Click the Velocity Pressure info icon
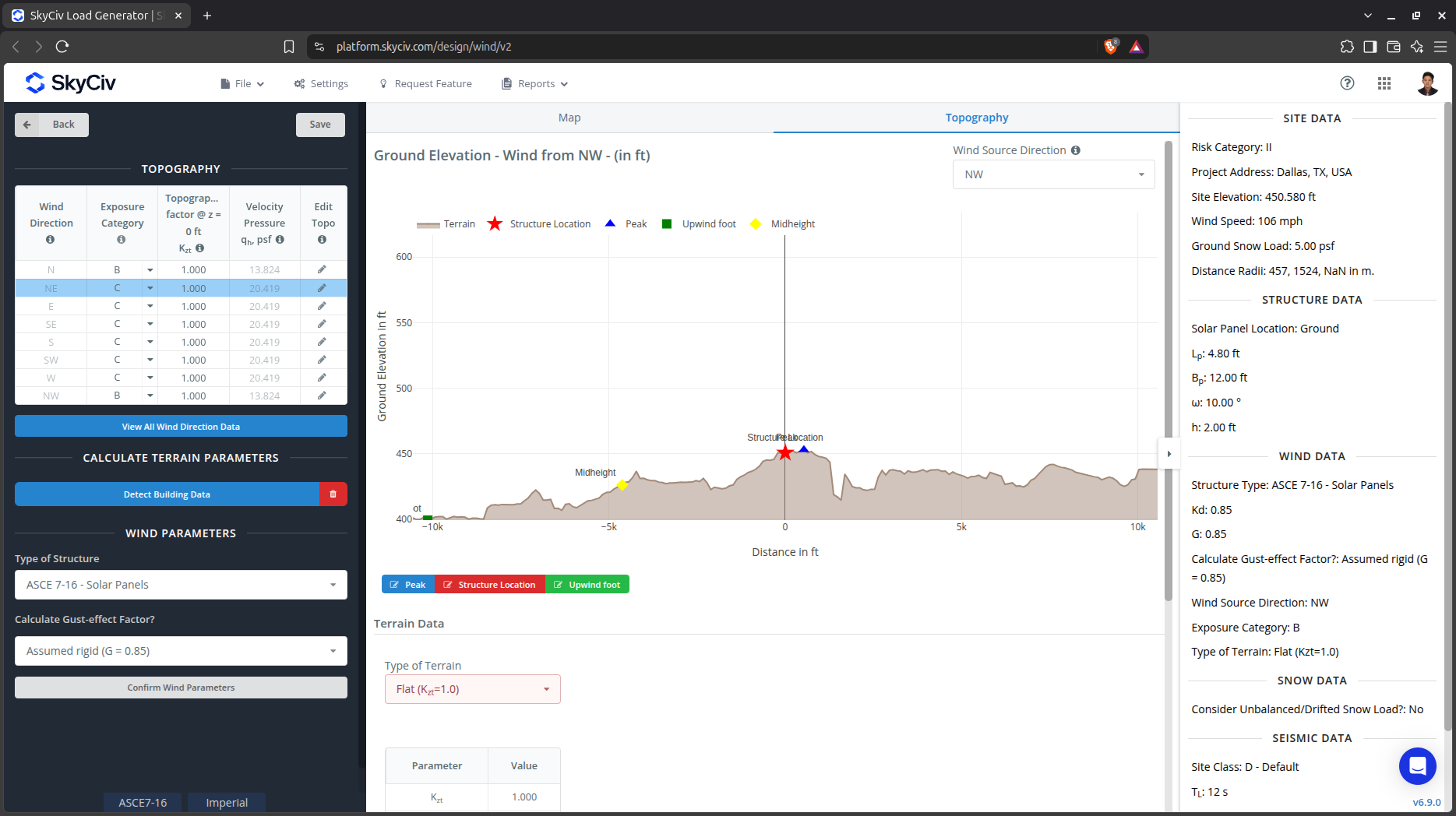1456x816 pixels. point(280,240)
